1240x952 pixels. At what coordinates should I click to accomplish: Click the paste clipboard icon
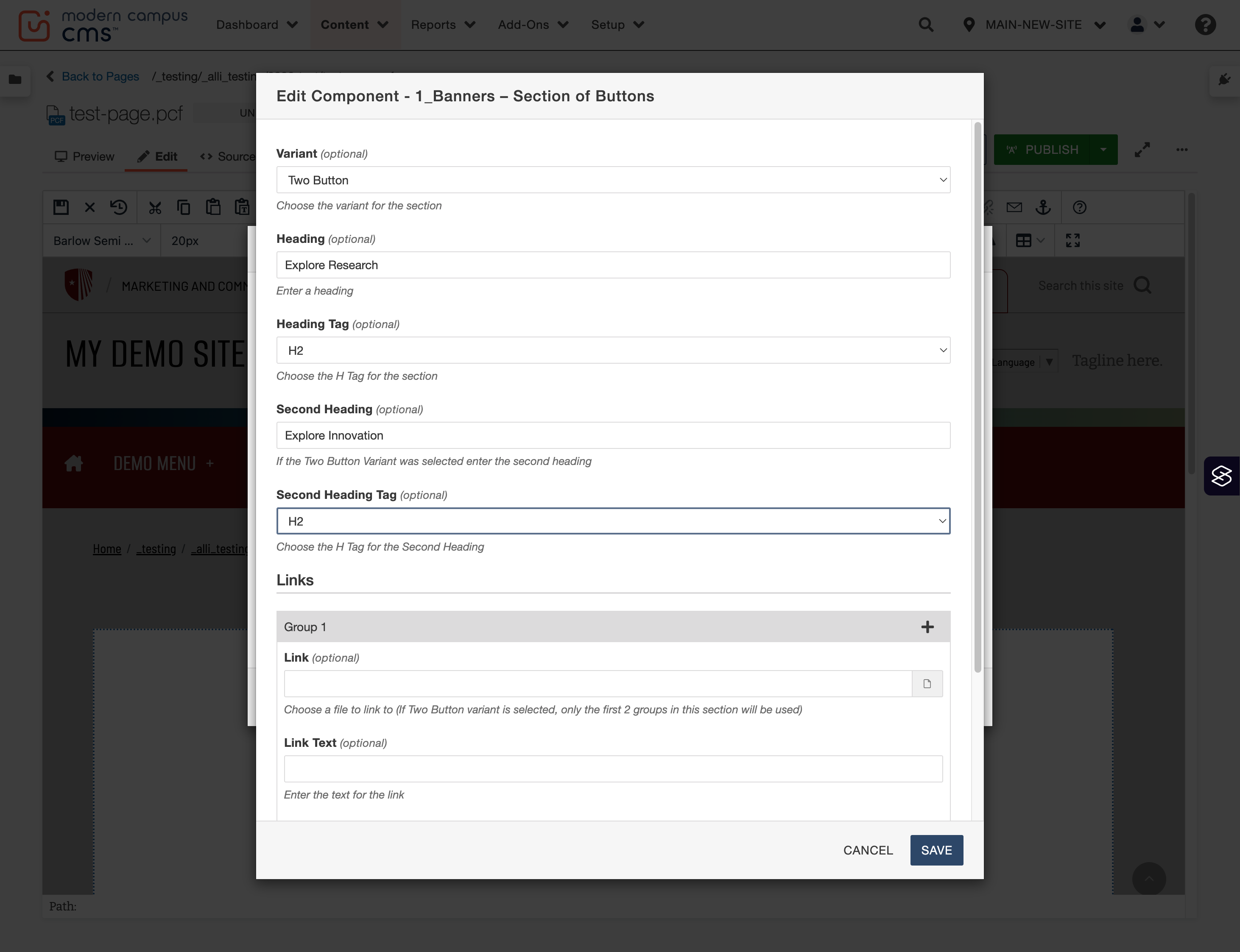[213, 207]
